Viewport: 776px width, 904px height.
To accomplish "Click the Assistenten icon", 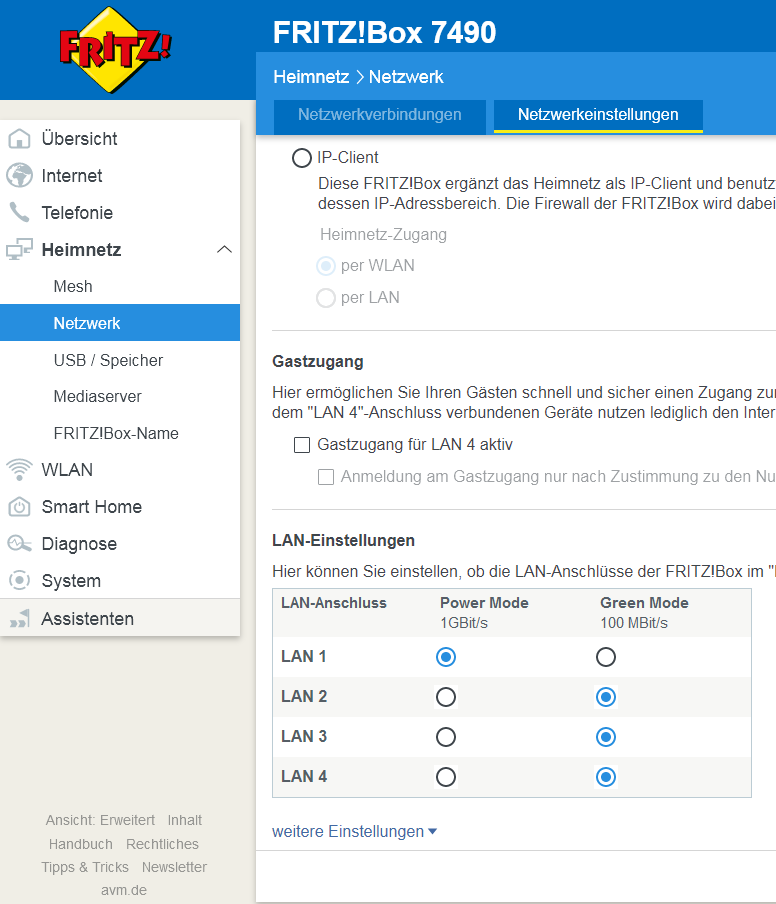I will (x=19, y=619).
